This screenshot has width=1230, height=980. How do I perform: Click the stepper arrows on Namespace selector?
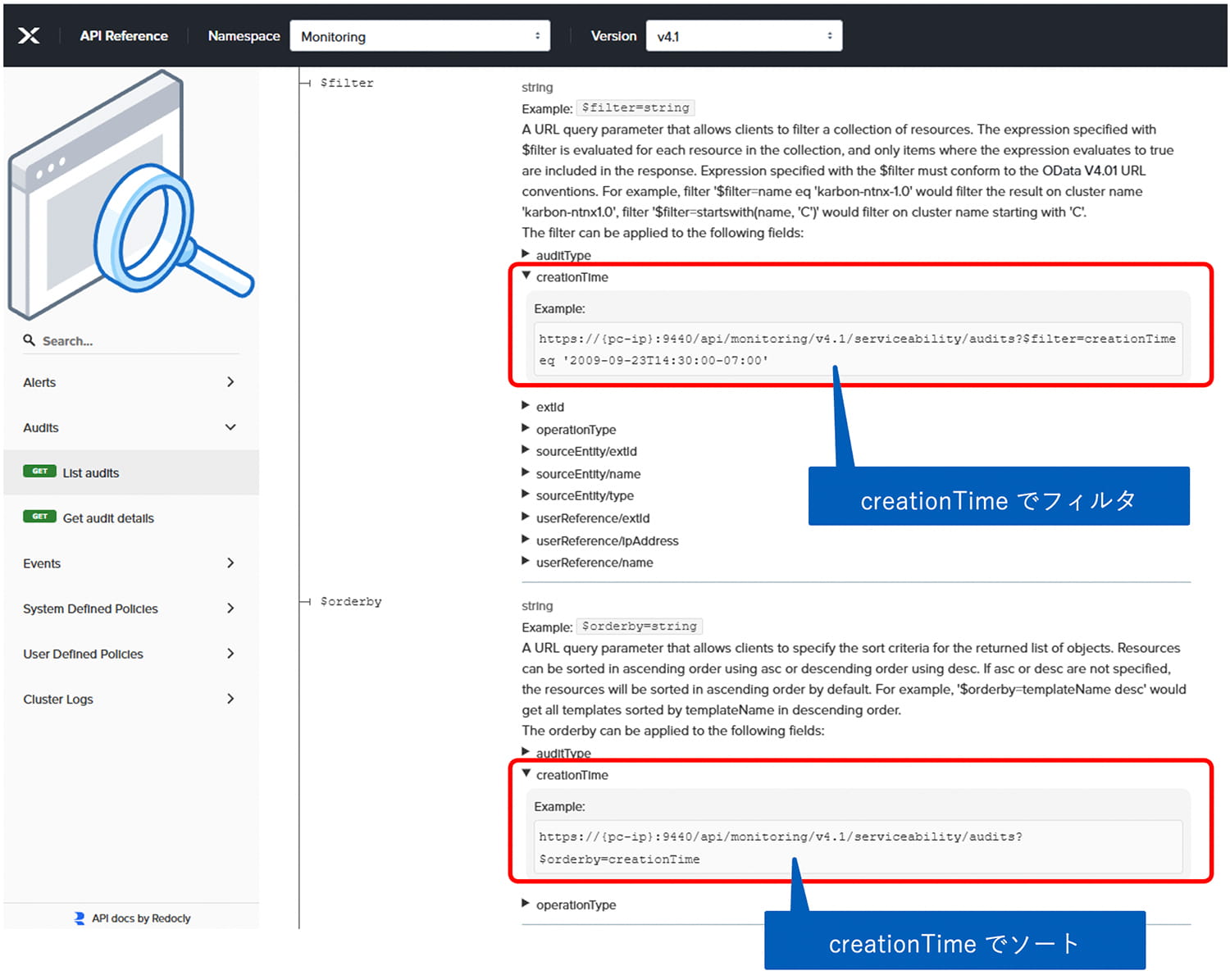tap(537, 35)
